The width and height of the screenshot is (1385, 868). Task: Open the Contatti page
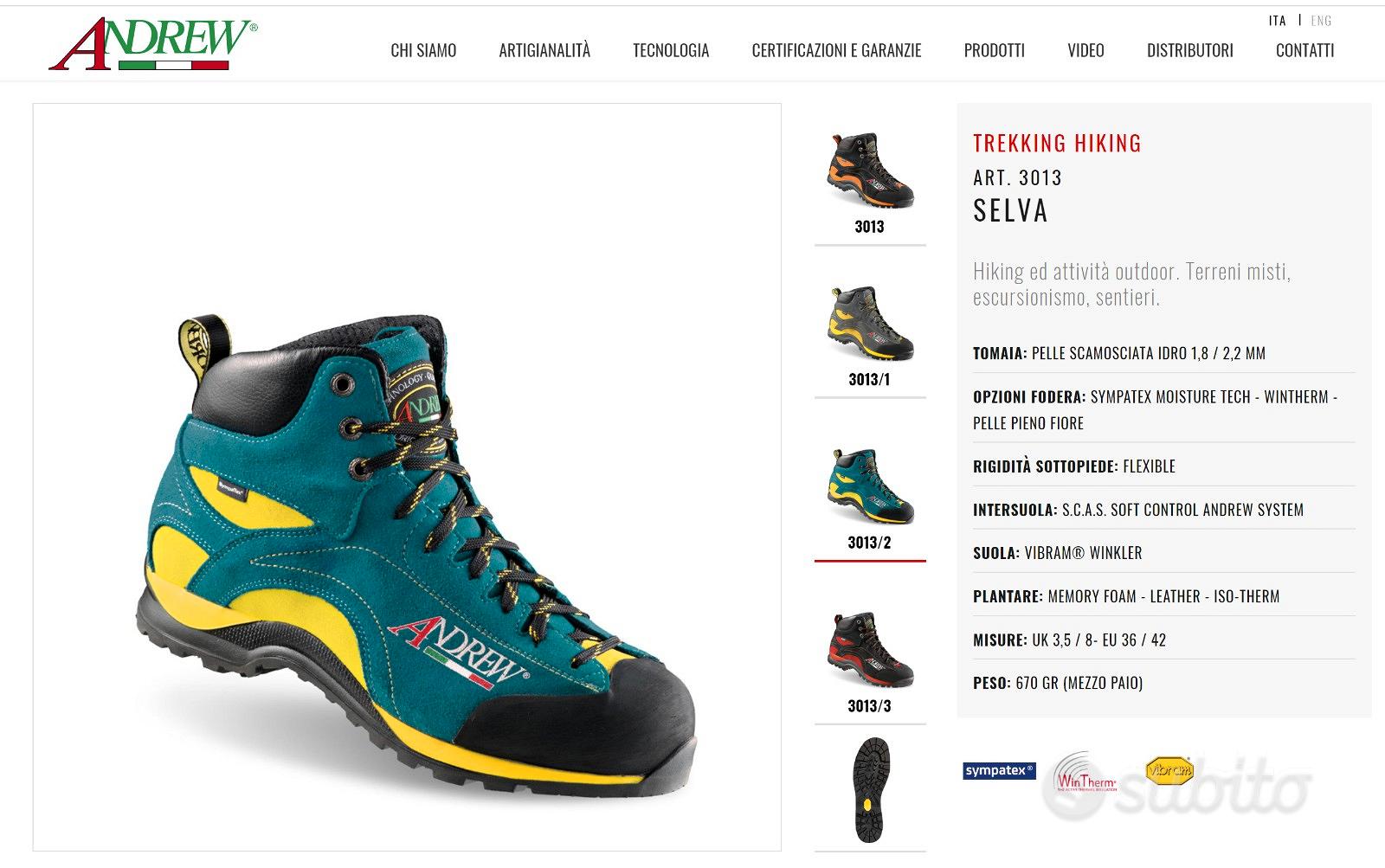pos(1305,50)
